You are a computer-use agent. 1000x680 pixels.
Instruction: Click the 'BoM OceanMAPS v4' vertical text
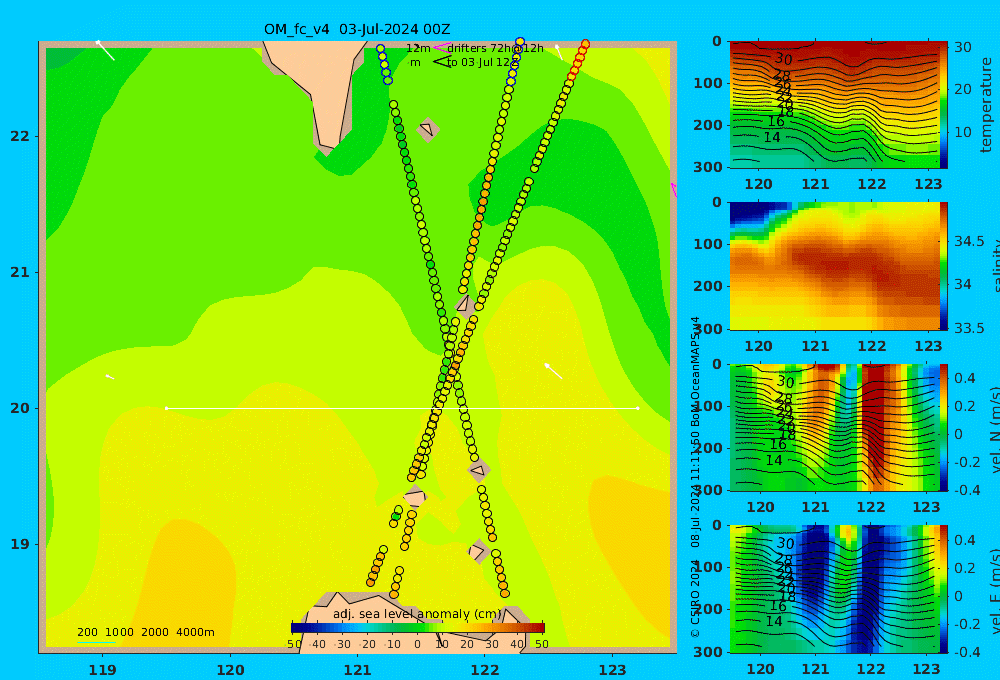695,372
